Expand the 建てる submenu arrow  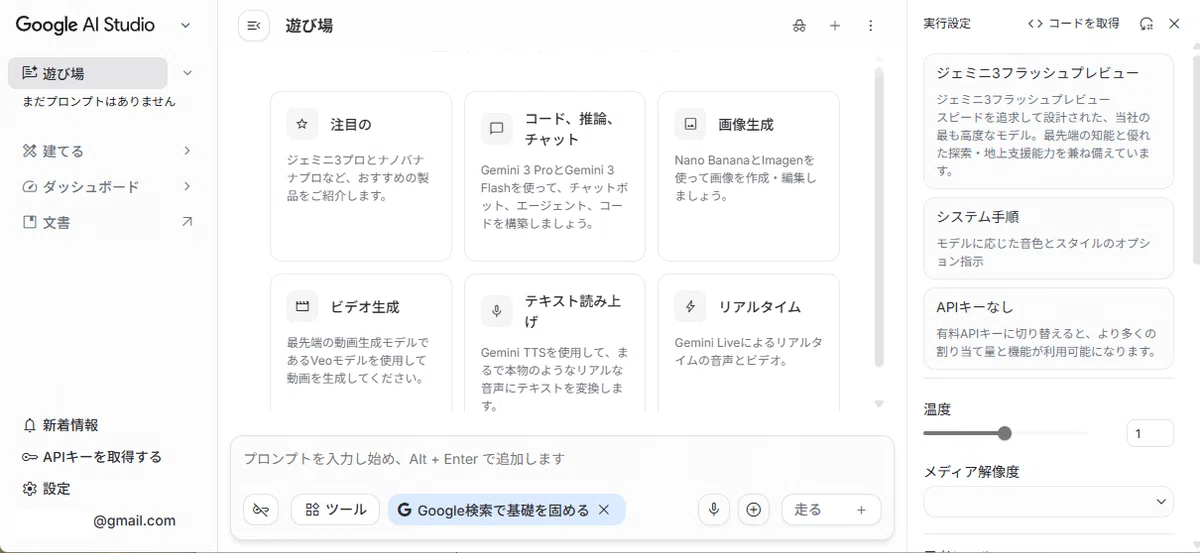coord(187,151)
